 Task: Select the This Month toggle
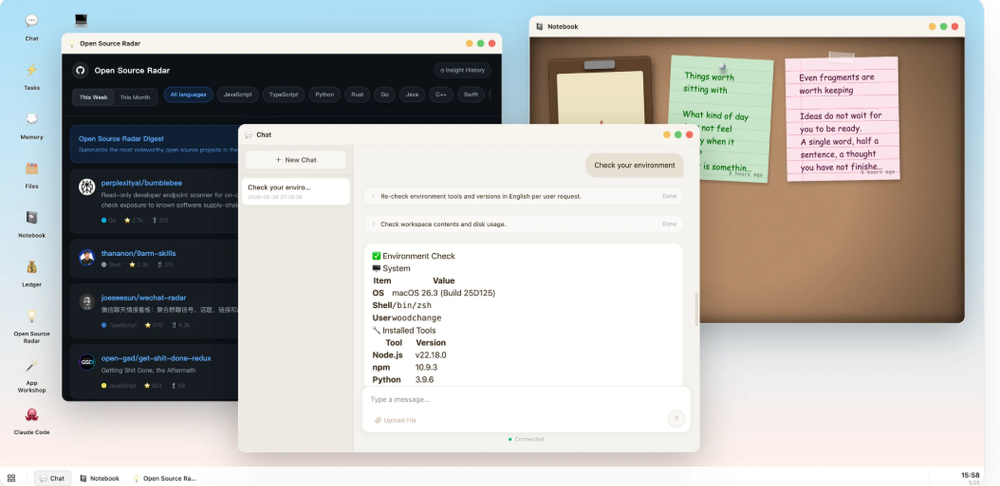click(x=135, y=98)
